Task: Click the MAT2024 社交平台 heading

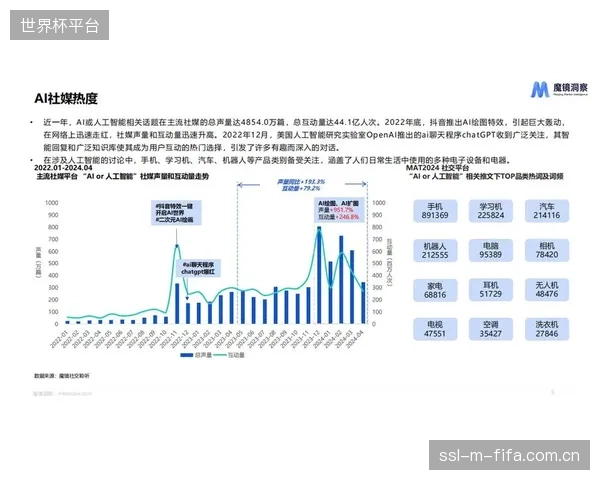Action: pyautogui.click(x=437, y=168)
